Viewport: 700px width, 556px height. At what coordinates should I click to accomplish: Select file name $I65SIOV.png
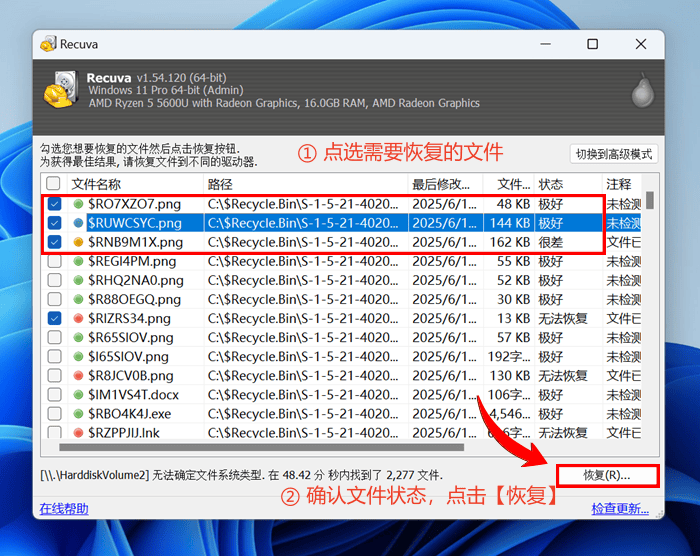pos(129,356)
